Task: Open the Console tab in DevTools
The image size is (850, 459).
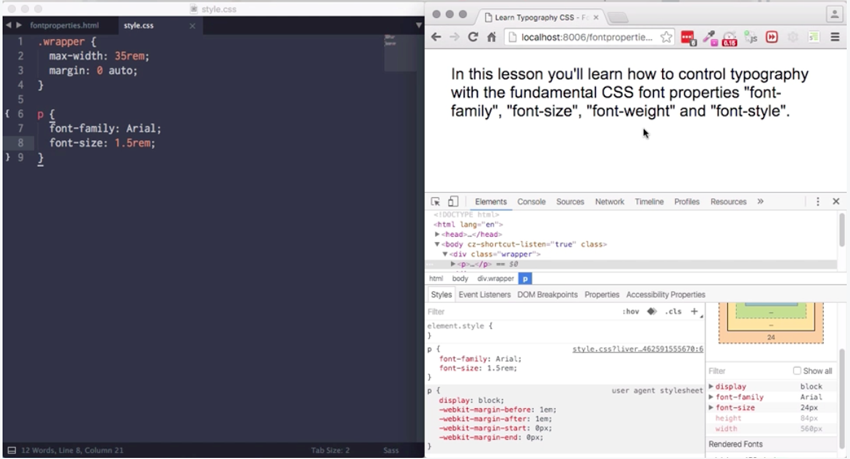Action: tap(531, 202)
